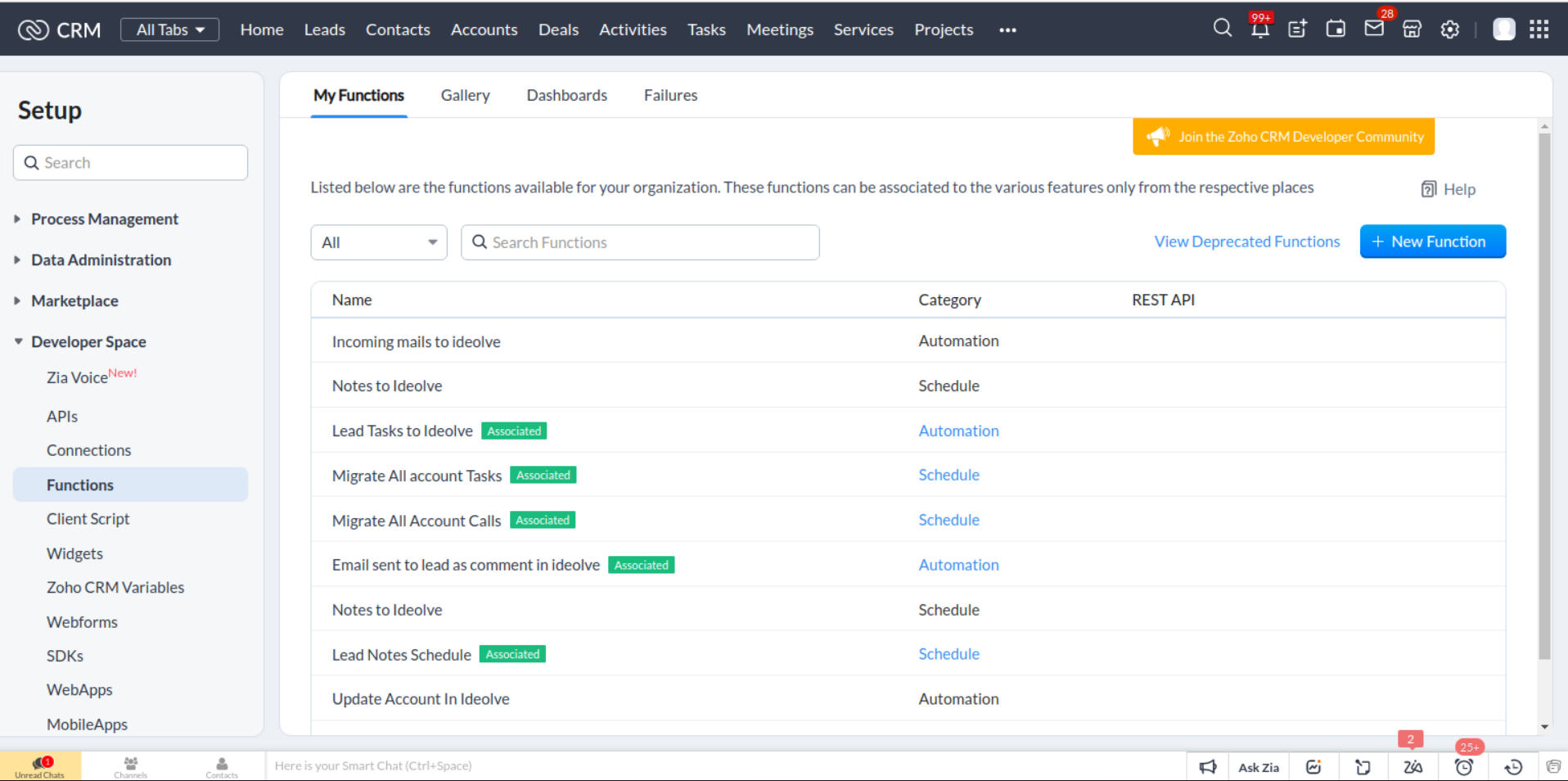Go to the Deals module

tap(558, 29)
